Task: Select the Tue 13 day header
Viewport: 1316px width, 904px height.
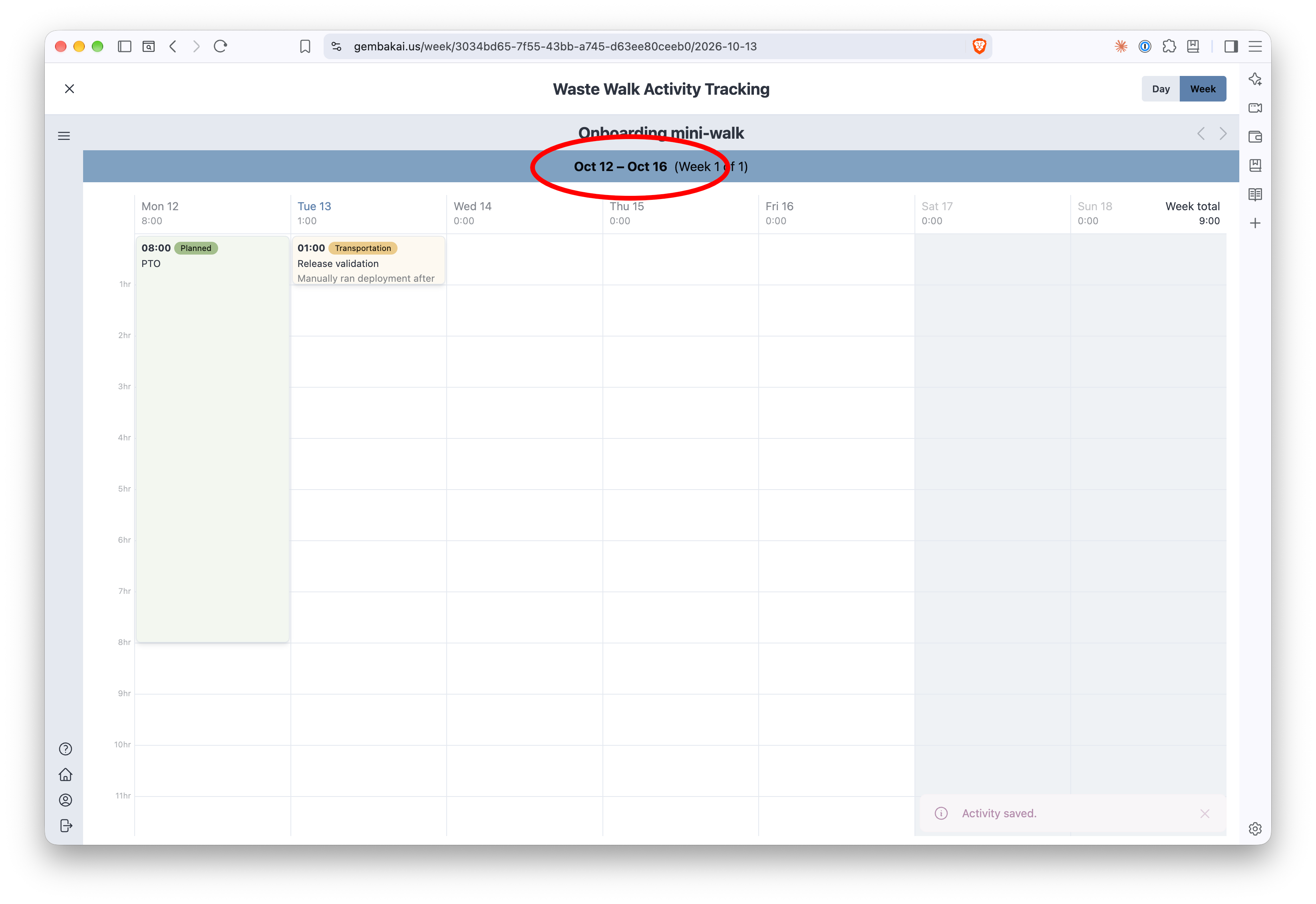Action: pyautogui.click(x=314, y=206)
